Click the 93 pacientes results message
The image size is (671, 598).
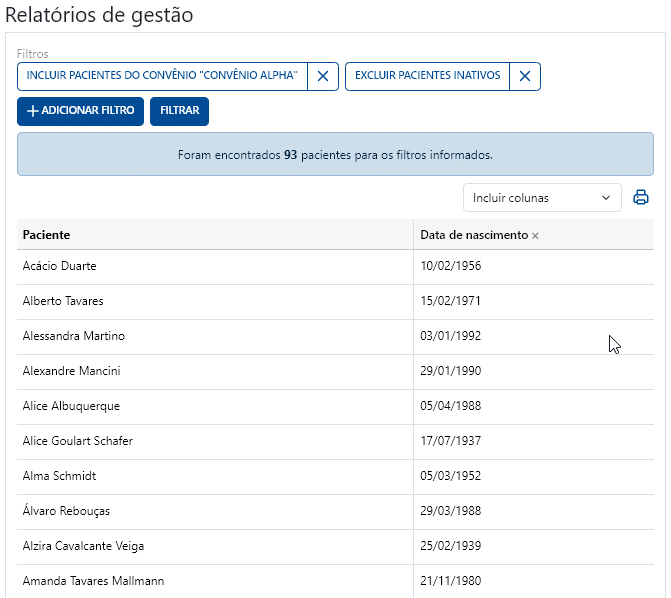coord(335,155)
